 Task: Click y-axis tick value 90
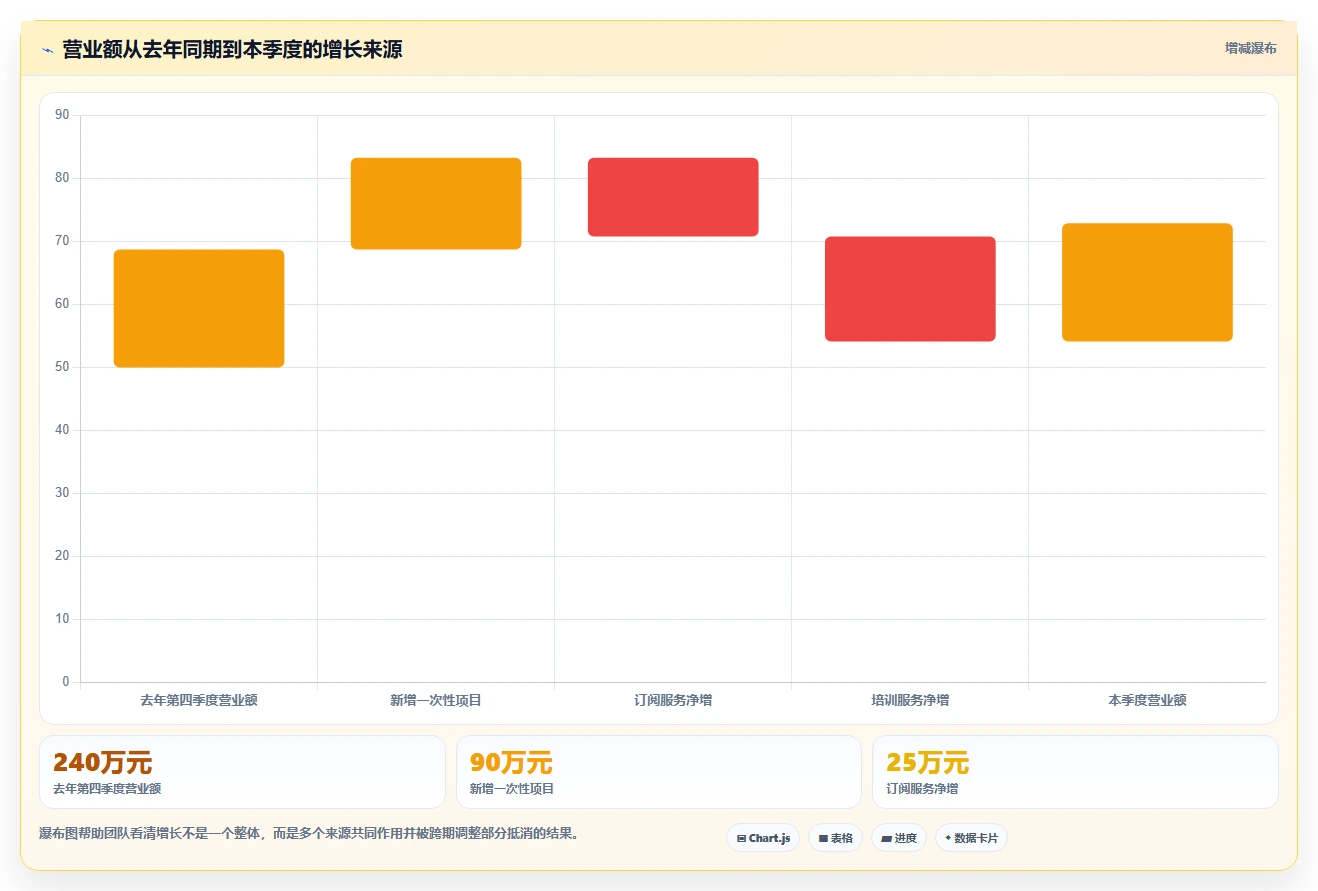point(62,115)
